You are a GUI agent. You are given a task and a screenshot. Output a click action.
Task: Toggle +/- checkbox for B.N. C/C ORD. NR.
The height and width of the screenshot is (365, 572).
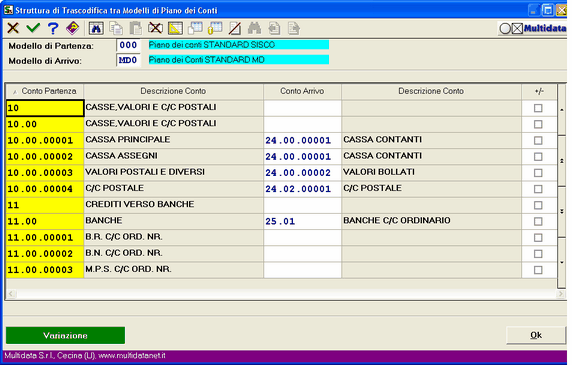click(538, 254)
